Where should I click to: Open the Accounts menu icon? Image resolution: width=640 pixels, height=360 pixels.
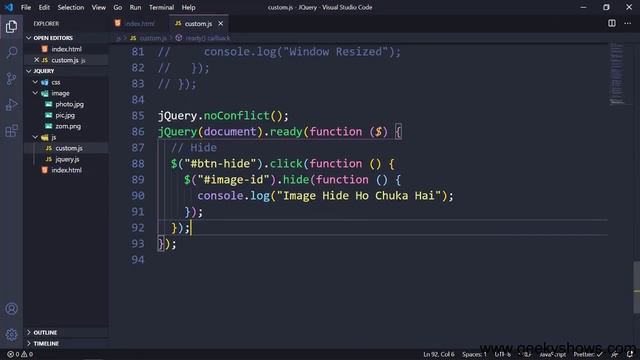coord(11,309)
